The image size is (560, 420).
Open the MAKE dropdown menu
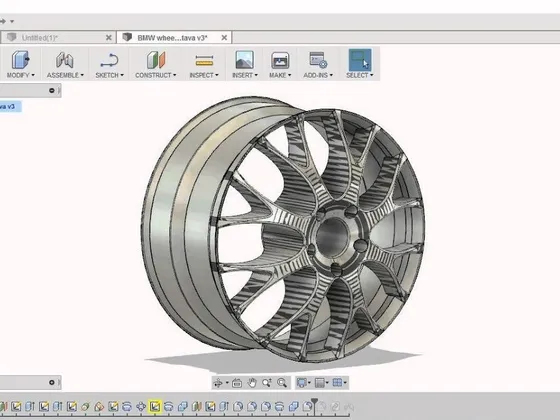point(280,75)
